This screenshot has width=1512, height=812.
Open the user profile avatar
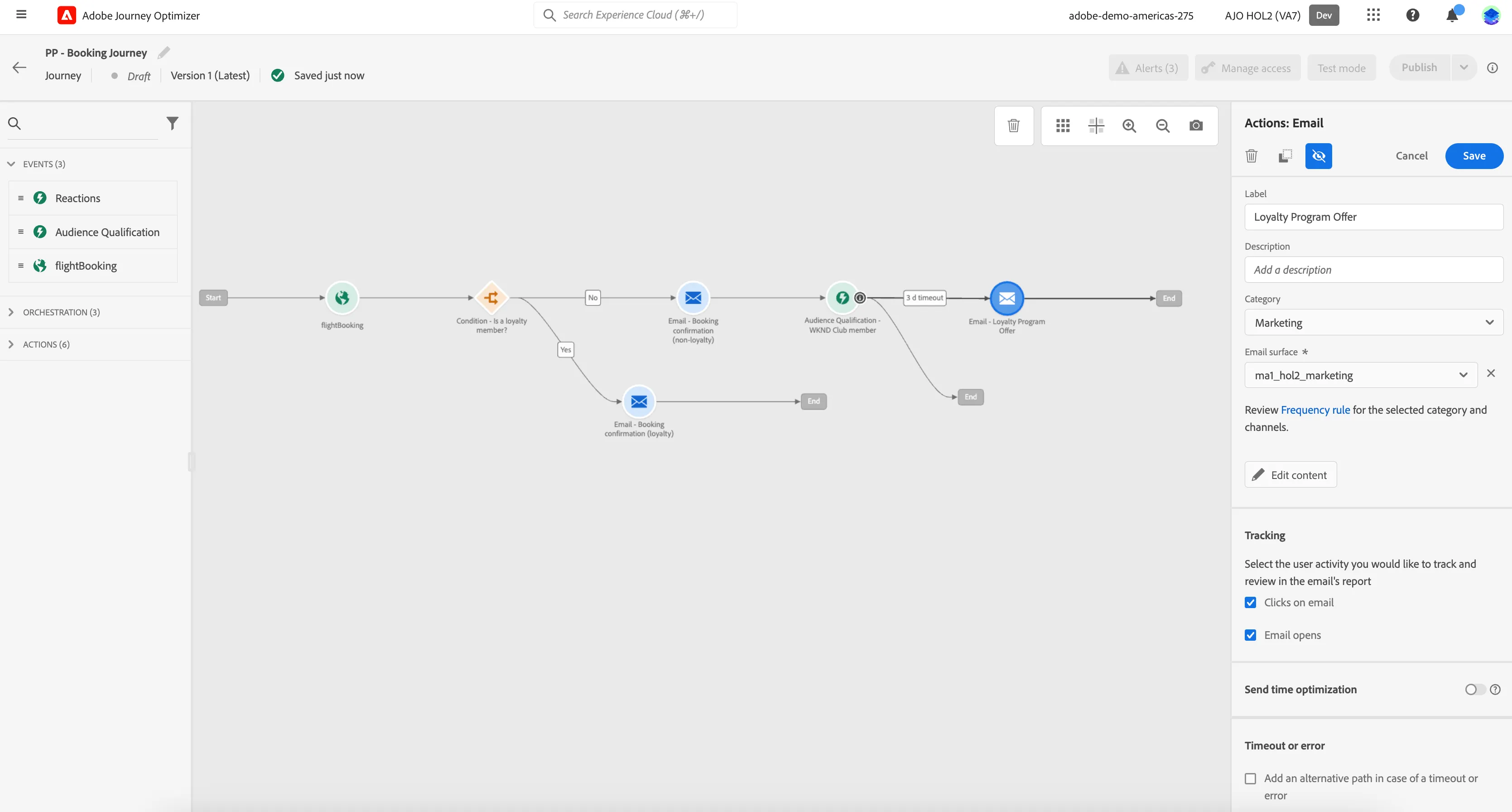pyautogui.click(x=1491, y=15)
